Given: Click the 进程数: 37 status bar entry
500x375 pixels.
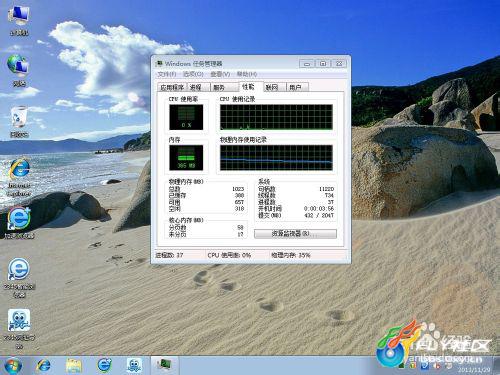Looking at the screenshot, I should pyautogui.click(x=169, y=255).
